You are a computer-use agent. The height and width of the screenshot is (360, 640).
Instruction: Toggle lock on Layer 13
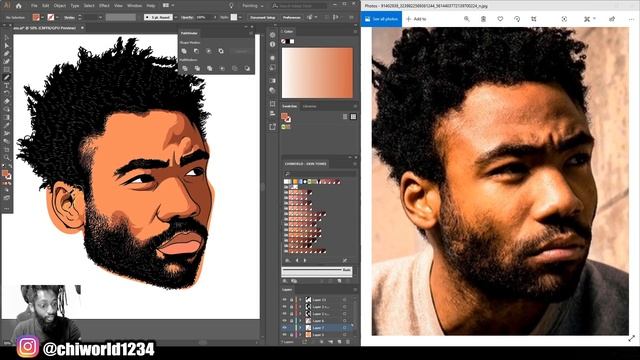291,300
